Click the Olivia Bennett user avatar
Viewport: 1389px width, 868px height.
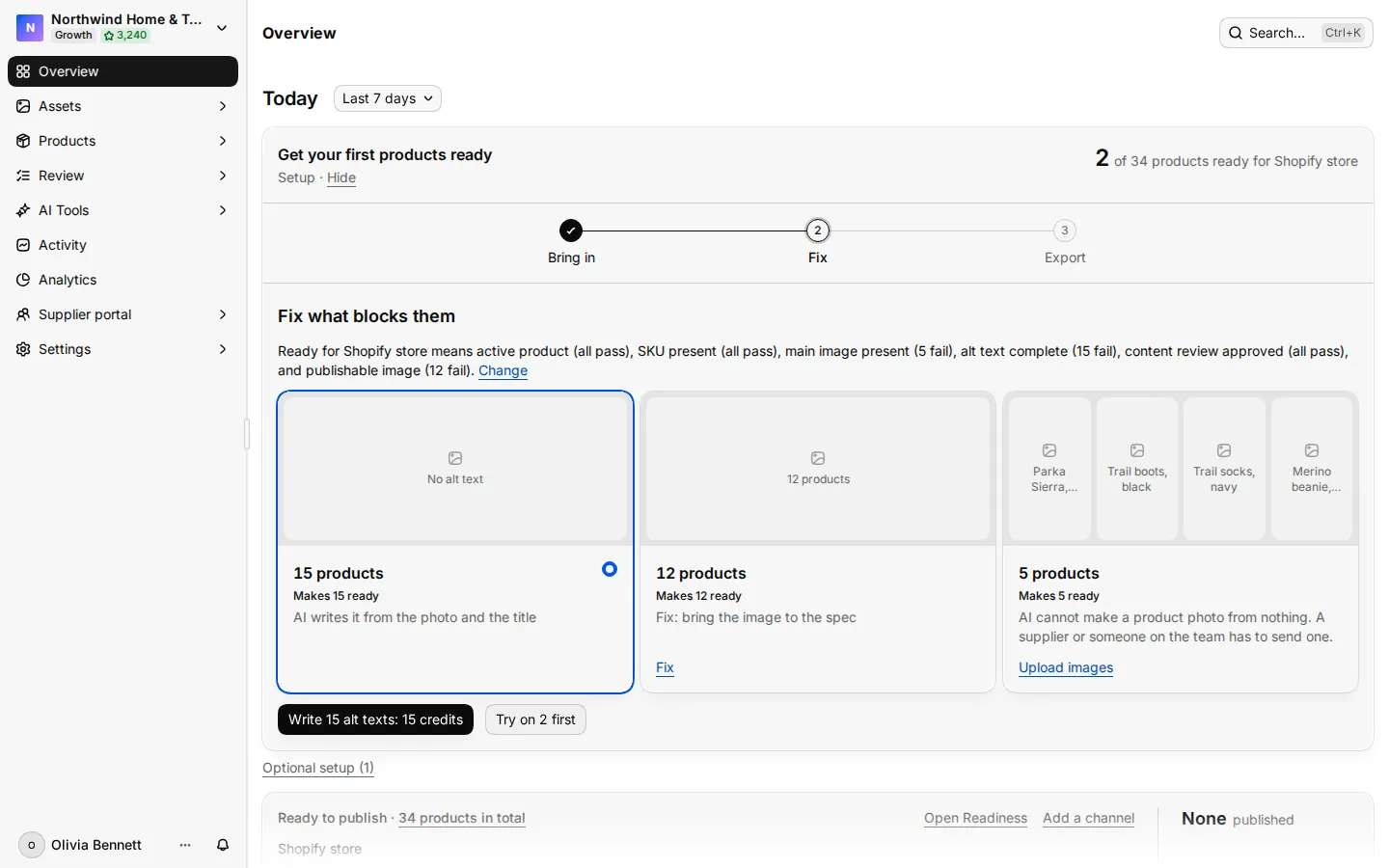click(32, 845)
